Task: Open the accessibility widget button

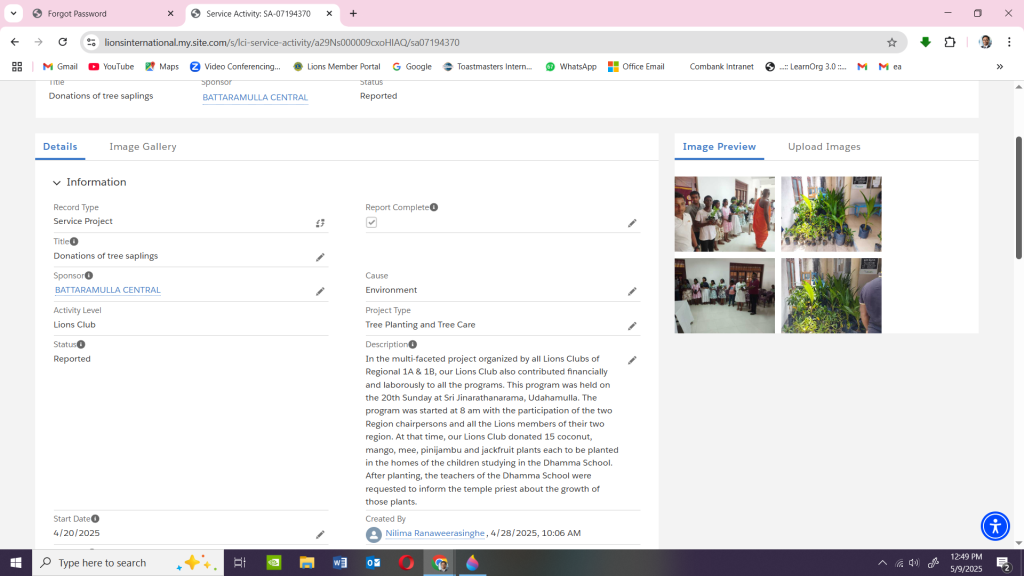Action: pyautogui.click(x=995, y=526)
